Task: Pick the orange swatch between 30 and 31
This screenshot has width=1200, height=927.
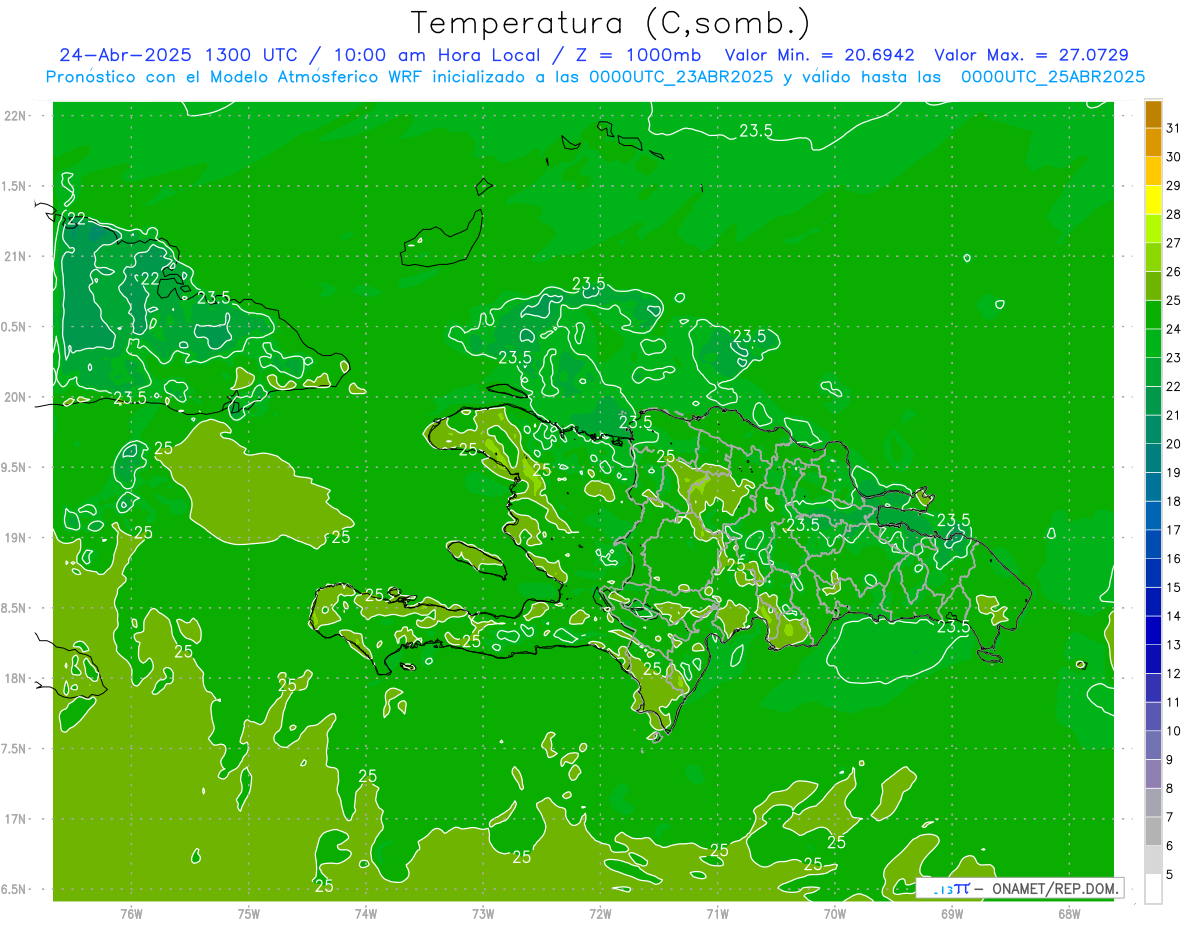Action: click(1153, 143)
